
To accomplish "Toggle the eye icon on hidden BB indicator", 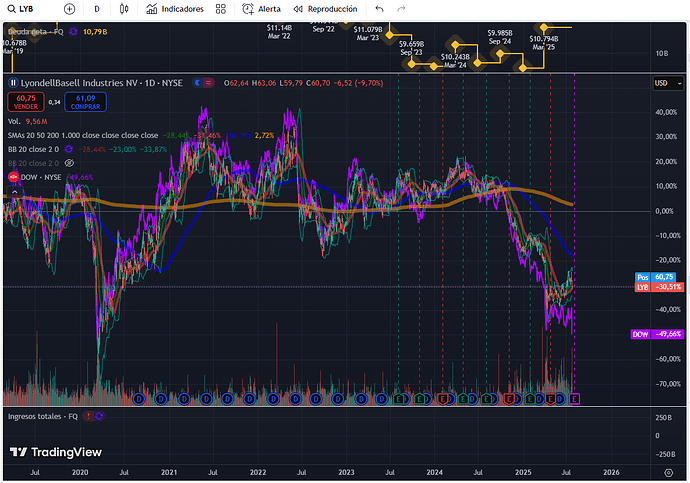I will click(x=69, y=163).
